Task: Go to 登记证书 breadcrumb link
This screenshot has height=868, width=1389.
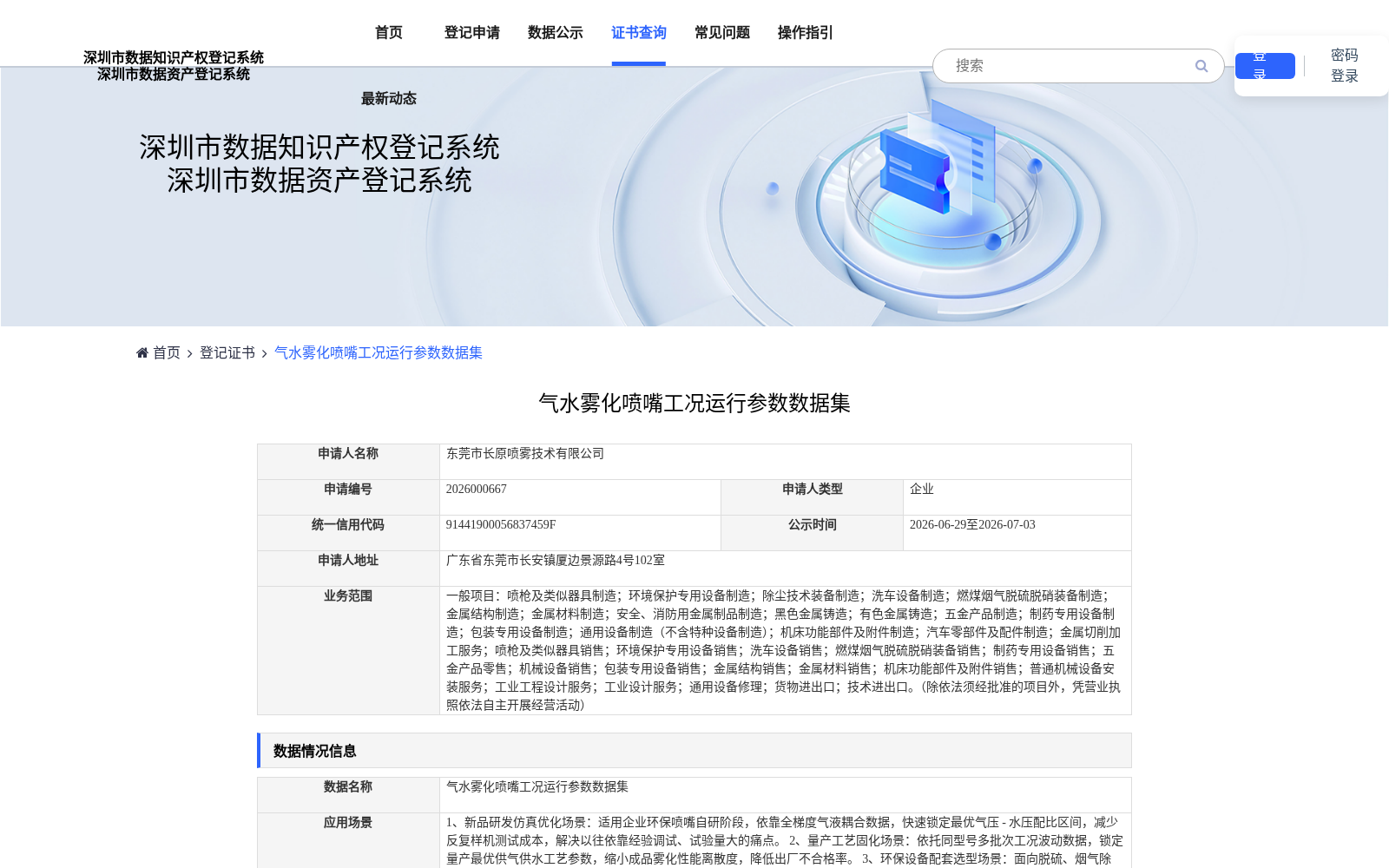Action: pyautogui.click(x=227, y=352)
